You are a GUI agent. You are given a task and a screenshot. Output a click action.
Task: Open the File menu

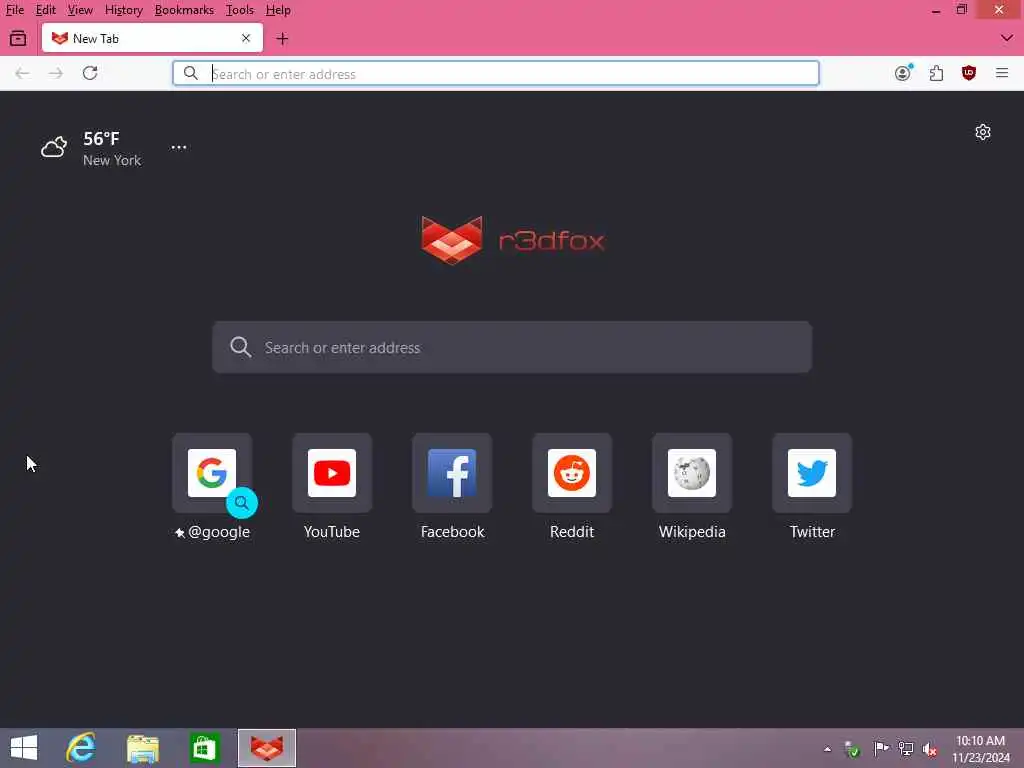tap(14, 10)
